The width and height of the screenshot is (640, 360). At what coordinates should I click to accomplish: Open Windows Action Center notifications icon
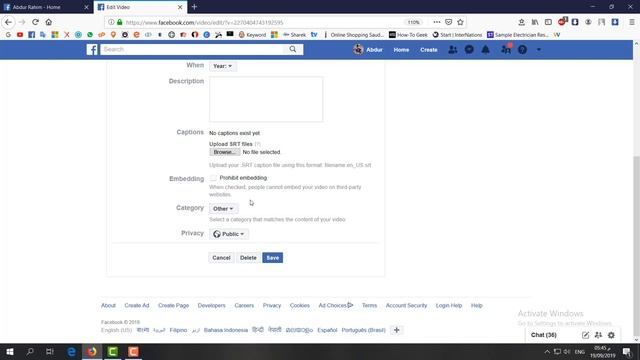627,351
